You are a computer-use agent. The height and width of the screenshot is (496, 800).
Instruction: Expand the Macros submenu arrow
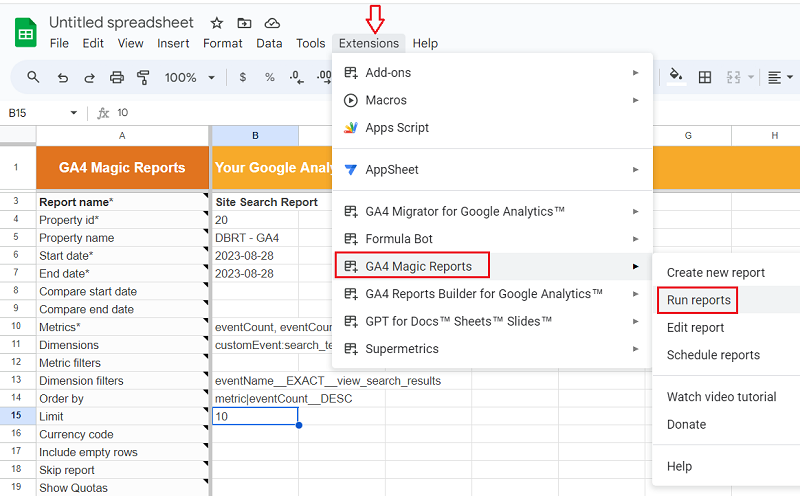tap(636, 100)
